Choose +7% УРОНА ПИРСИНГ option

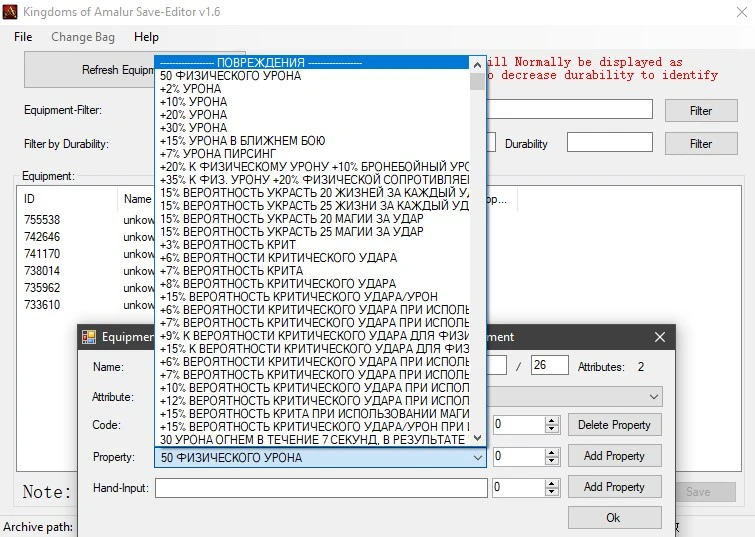coord(312,154)
